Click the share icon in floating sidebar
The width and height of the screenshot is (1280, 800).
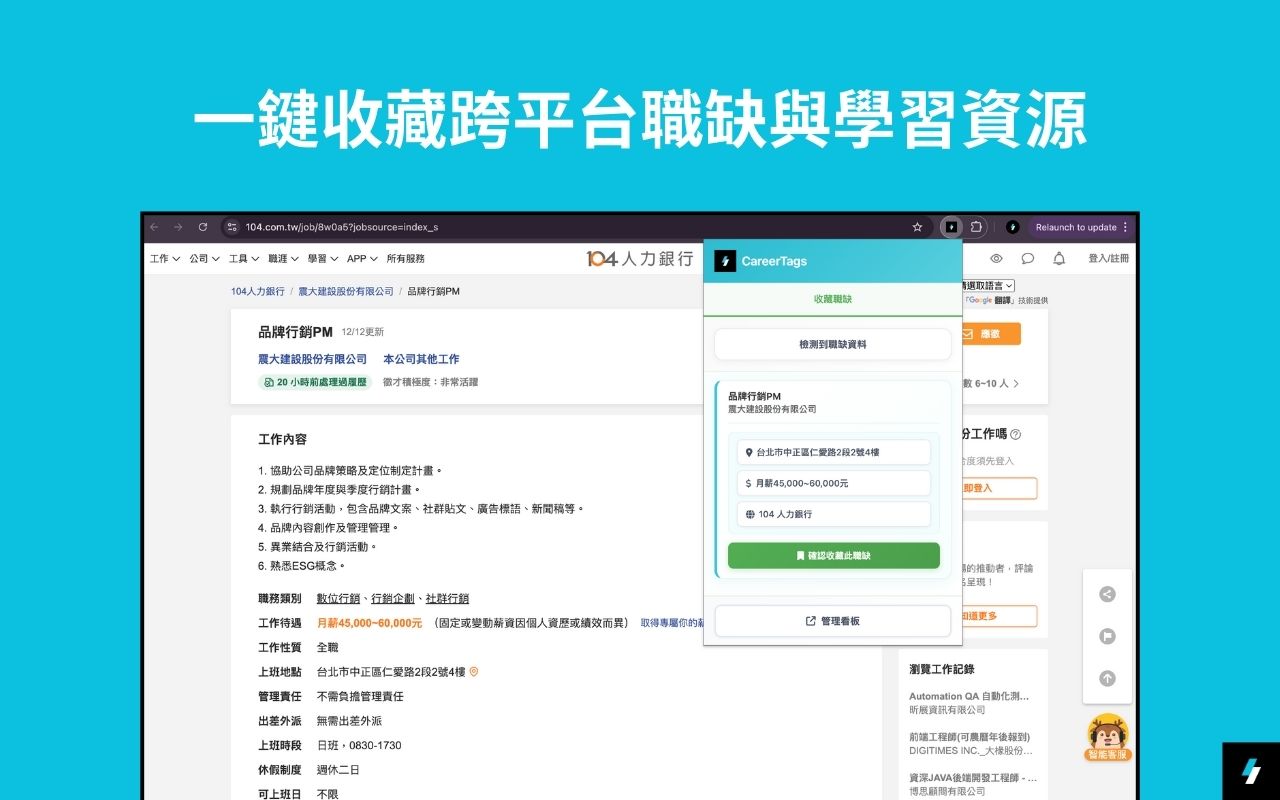[x=1107, y=594]
